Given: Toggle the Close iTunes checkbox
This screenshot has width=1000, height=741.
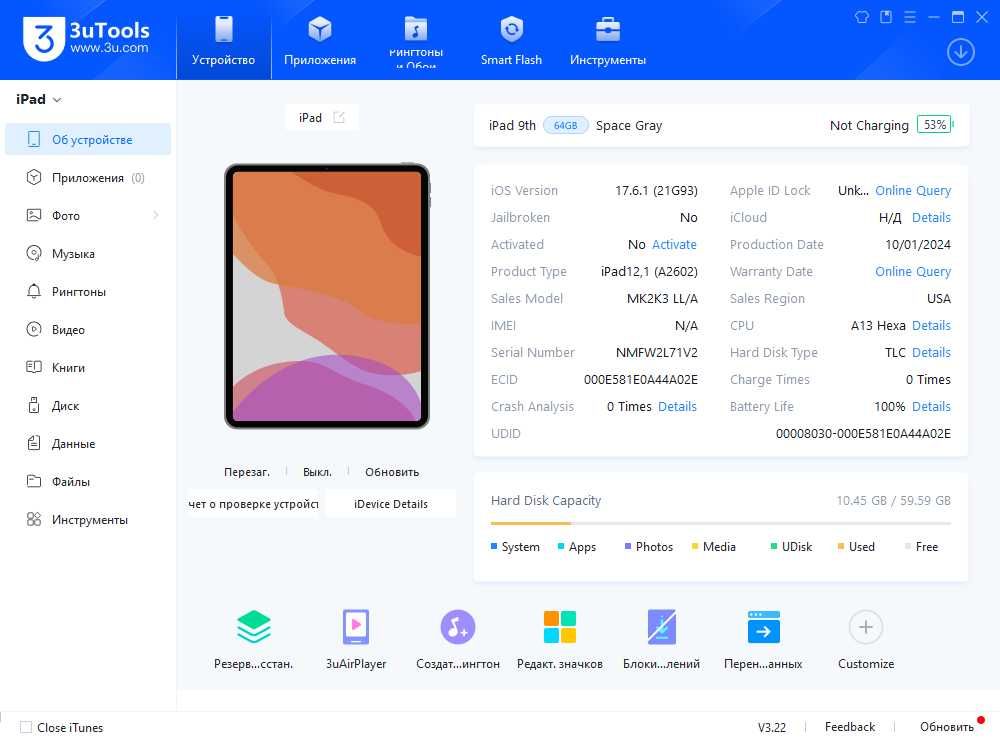Looking at the screenshot, I should pyautogui.click(x=26, y=727).
